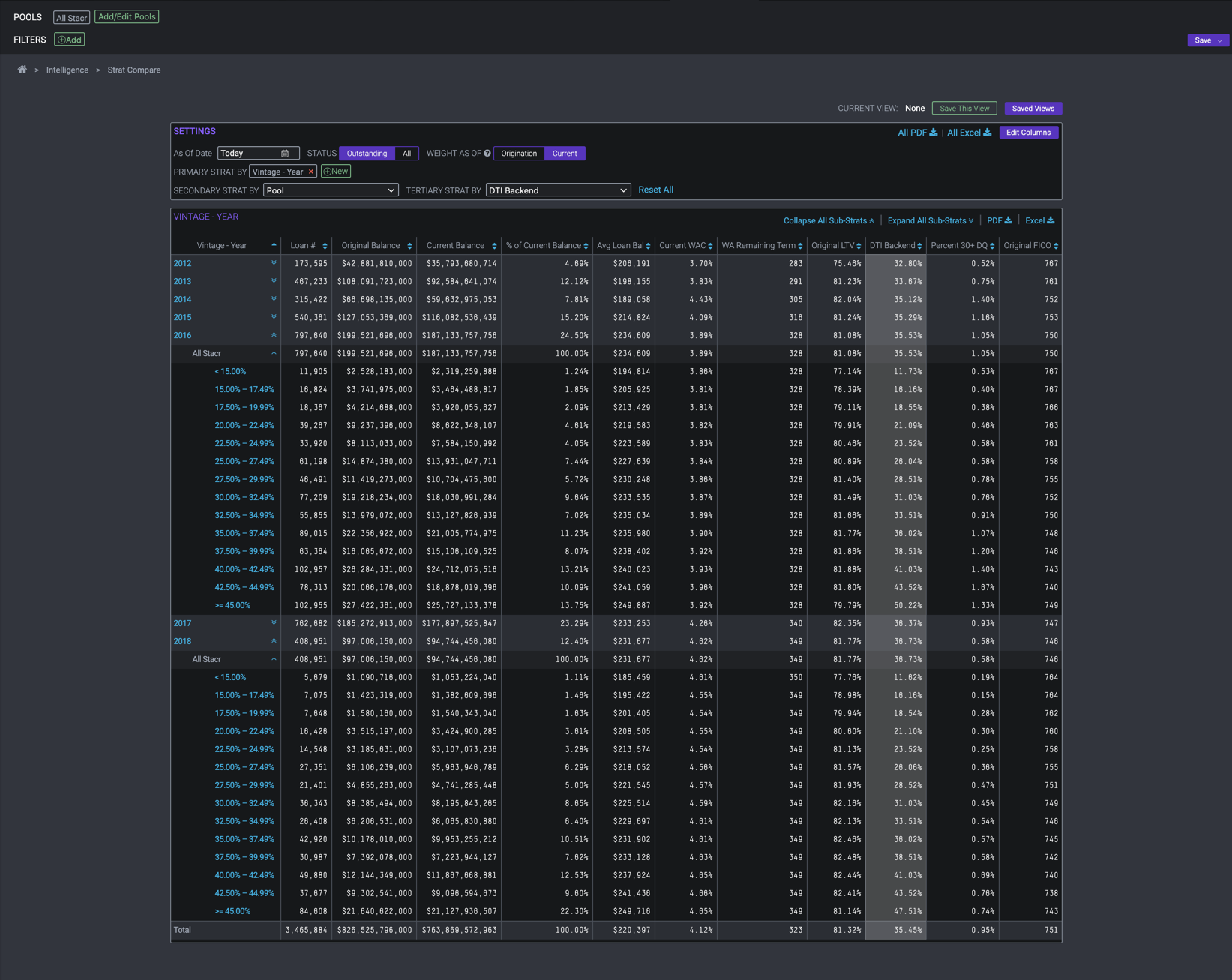The height and width of the screenshot is (980, 1232).
Task: Expand the 2017 vintage row
Action: pyautogui.click(x=274, y=623)
